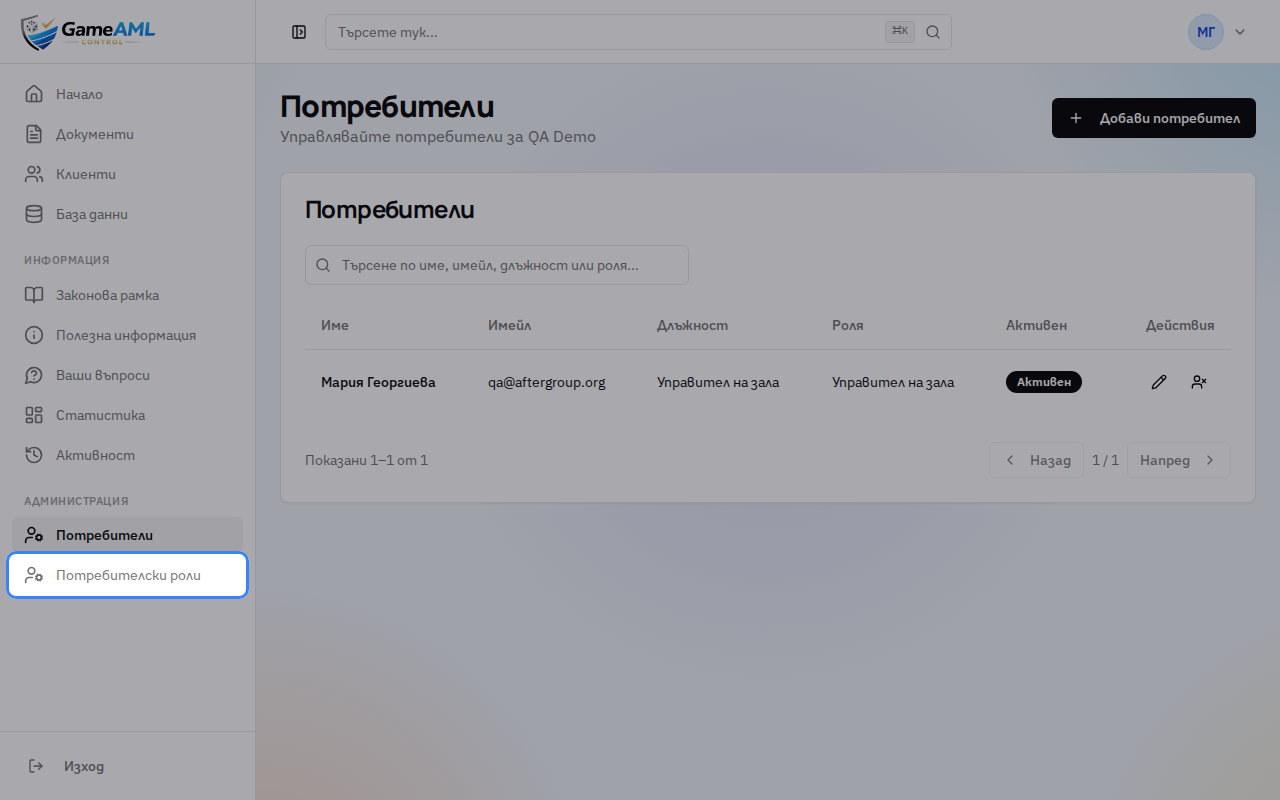Click the magnifier icon in top search bar
The image size is (1280, 800).
932,32
